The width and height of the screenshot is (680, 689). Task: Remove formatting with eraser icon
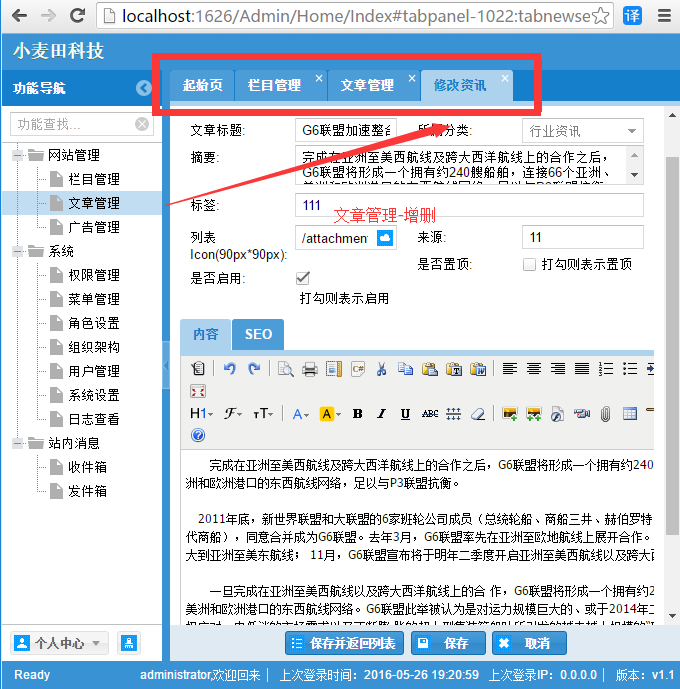pyautogui.click(x=478, y=413)
